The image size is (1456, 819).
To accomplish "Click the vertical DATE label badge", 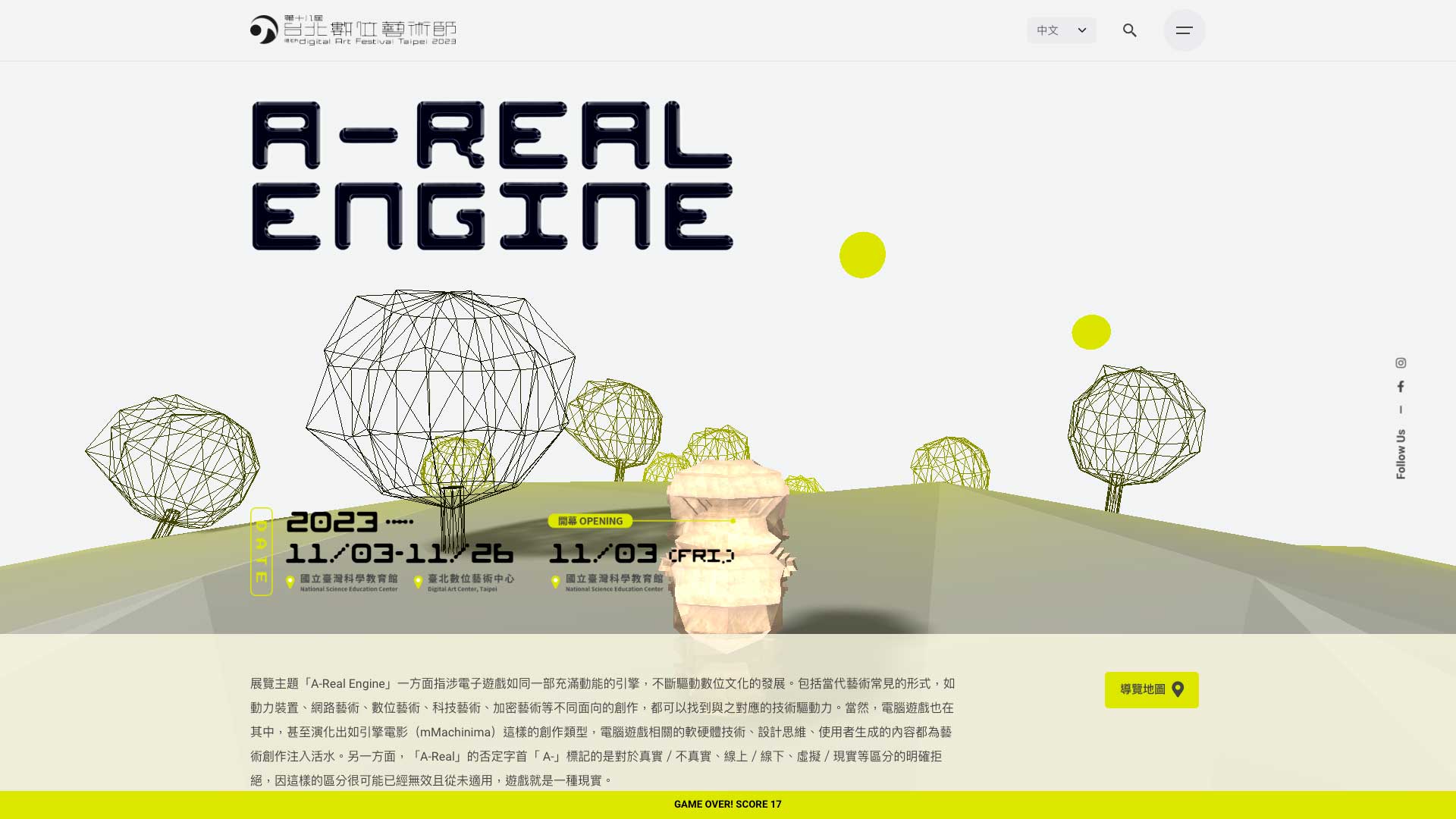I will 262,551.
